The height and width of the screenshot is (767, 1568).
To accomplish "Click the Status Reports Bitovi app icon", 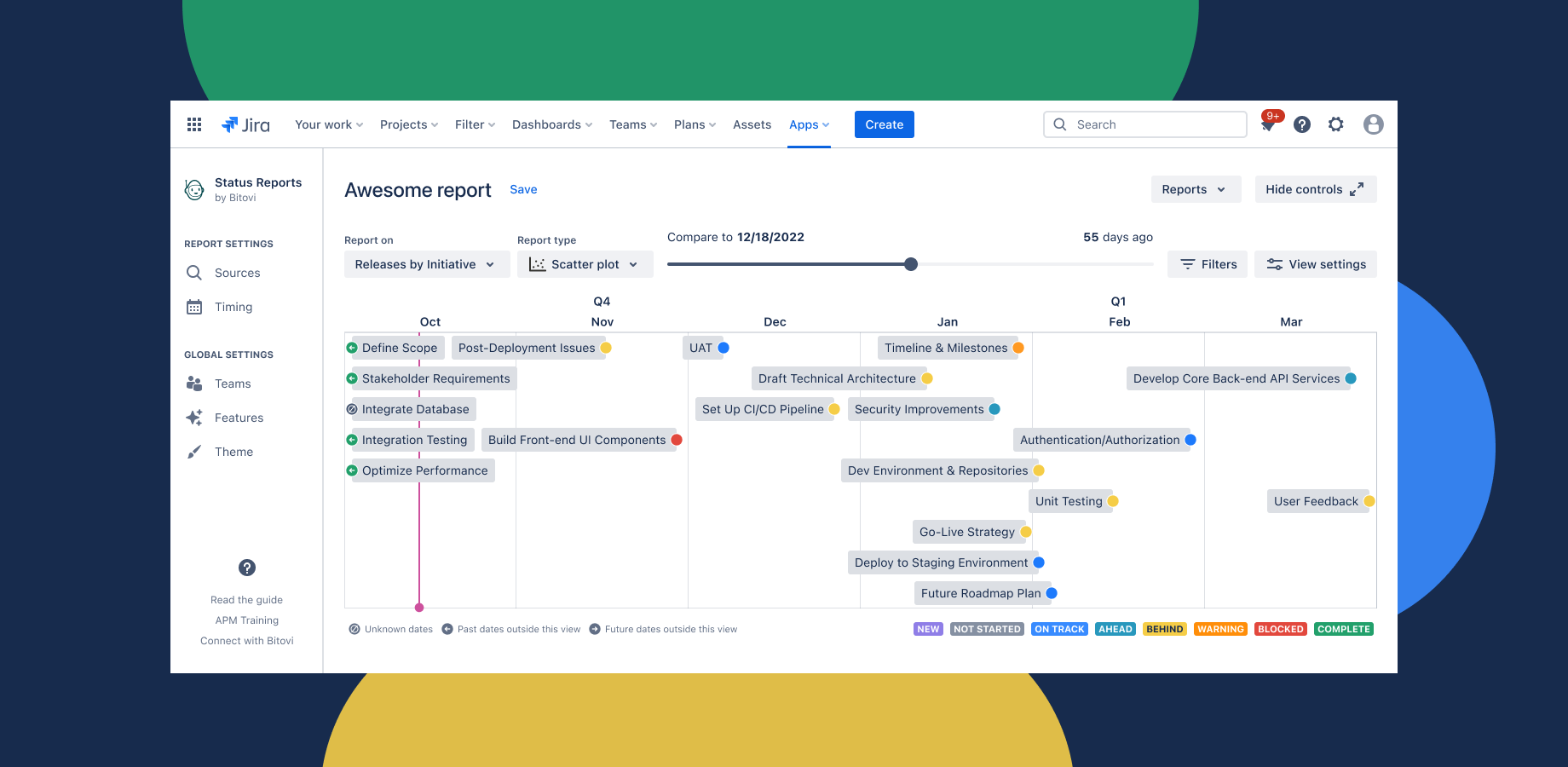I will click(x=194, y=189).
